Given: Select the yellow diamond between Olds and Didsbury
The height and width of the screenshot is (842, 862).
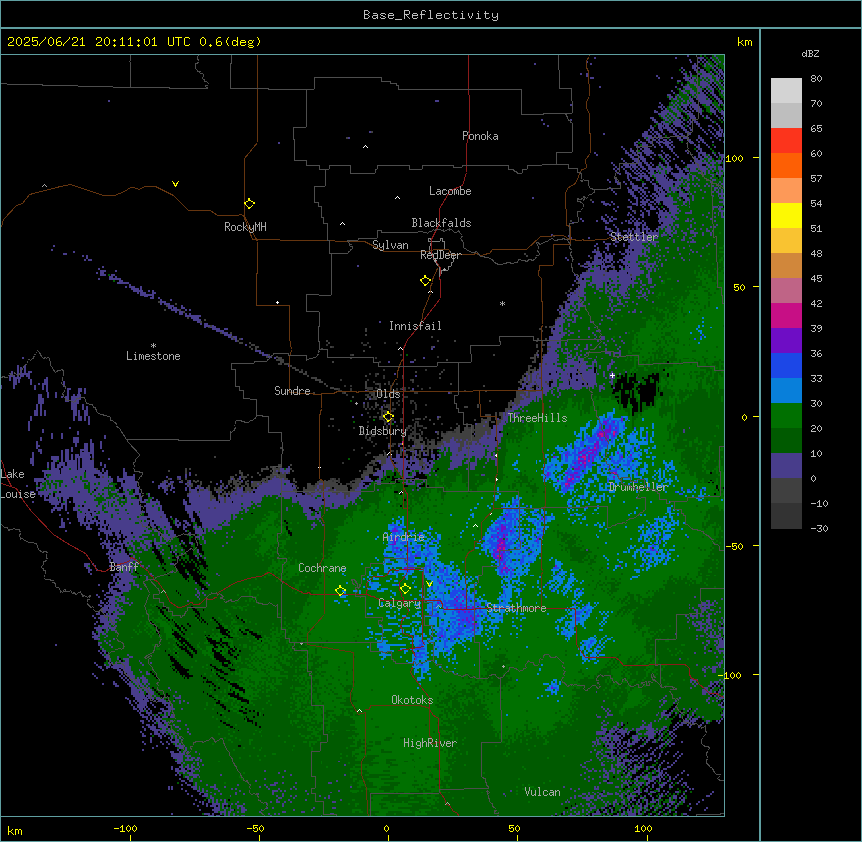Looking at the screenshot, I should coord(388,417).
